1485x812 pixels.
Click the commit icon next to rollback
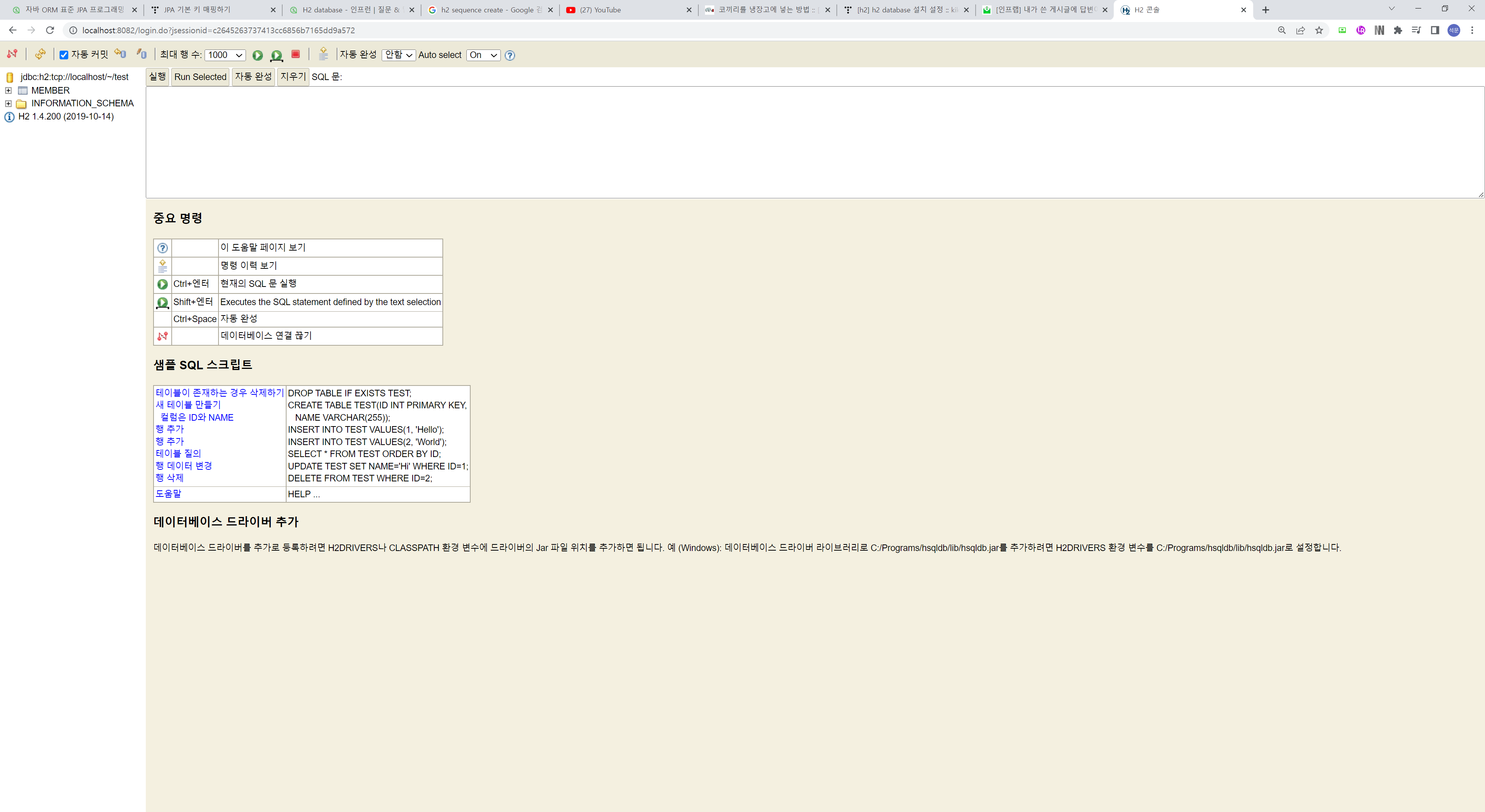(142, 54)
